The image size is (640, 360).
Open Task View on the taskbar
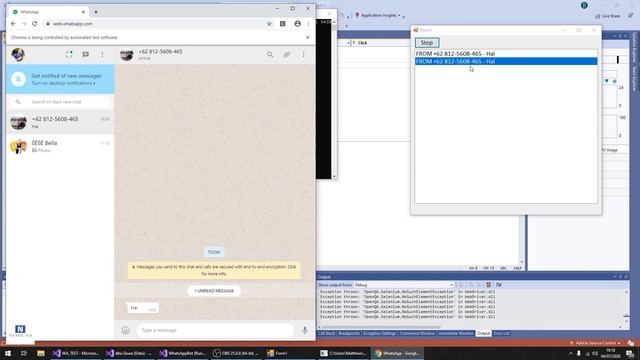pos(24,353)
